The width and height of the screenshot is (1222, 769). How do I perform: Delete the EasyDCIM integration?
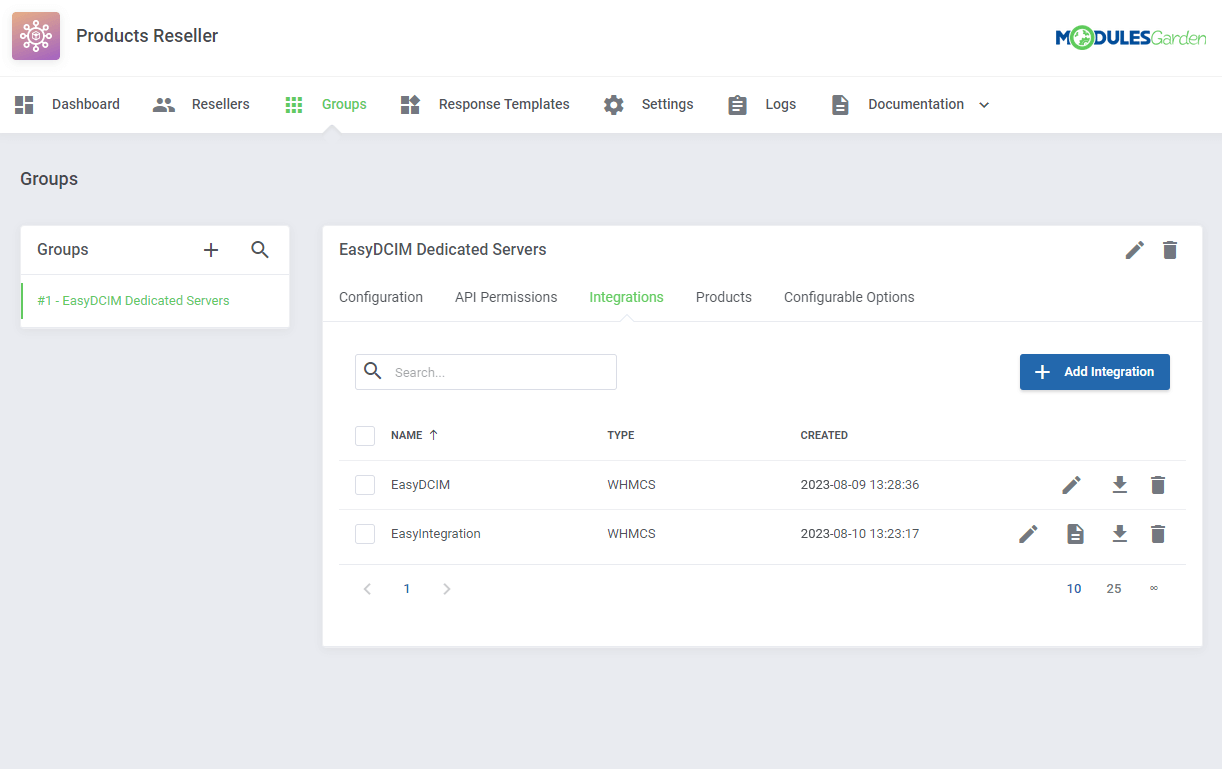pos(1158,485)
